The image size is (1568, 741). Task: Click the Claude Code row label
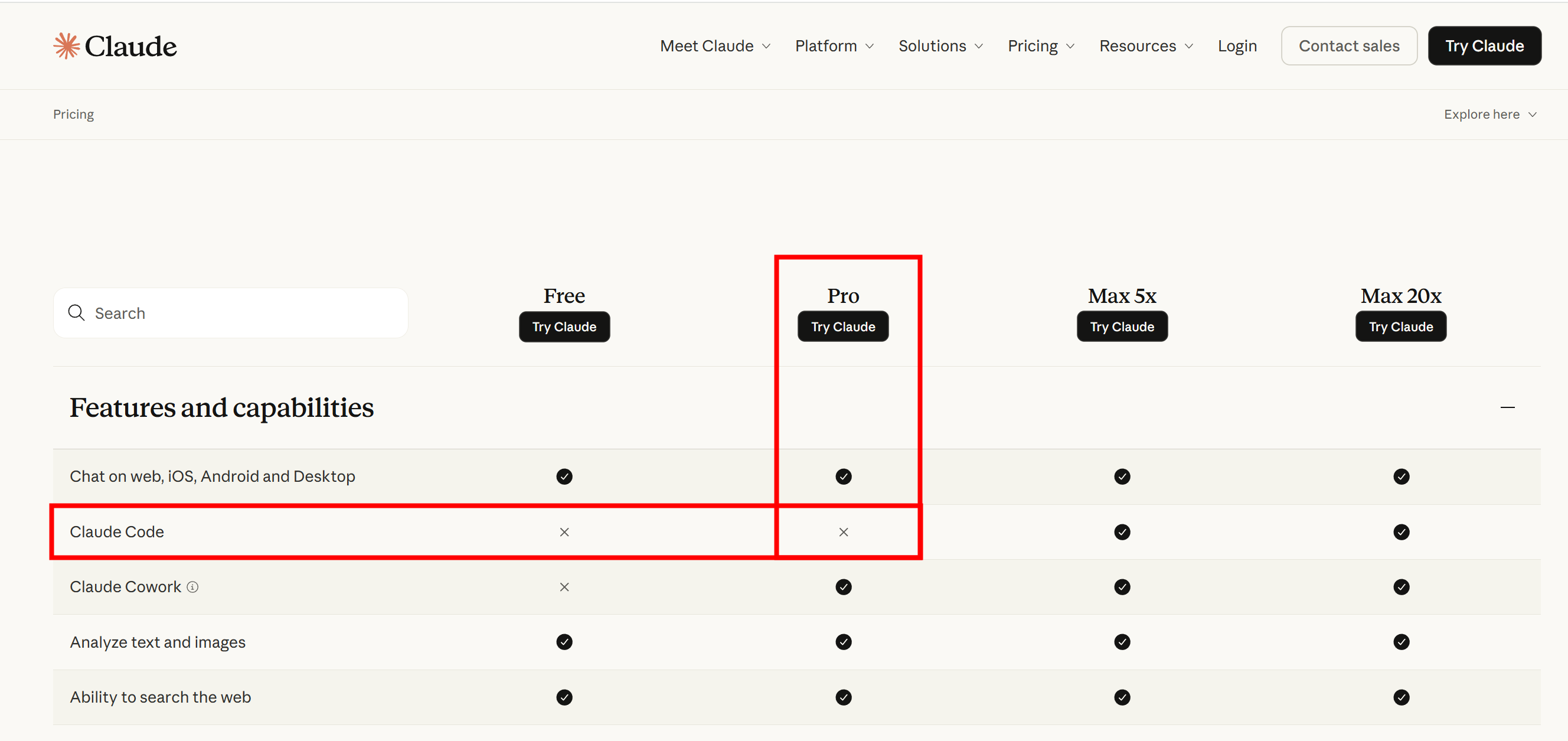(117, 531)
